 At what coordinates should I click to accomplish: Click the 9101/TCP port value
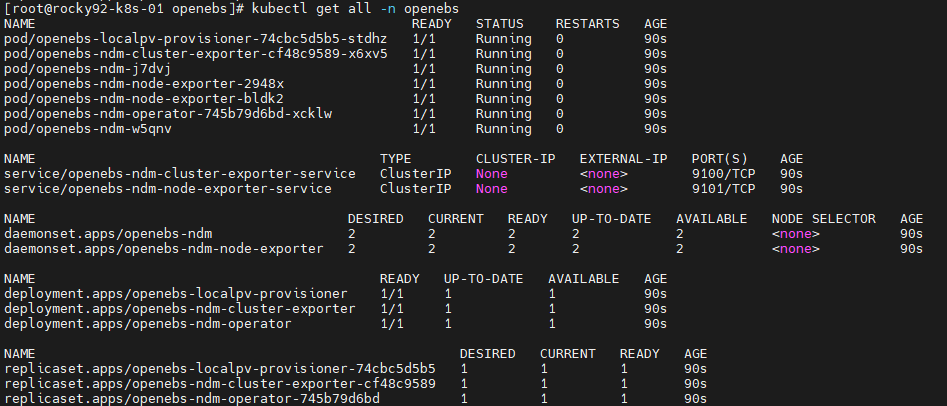(724, 188)
